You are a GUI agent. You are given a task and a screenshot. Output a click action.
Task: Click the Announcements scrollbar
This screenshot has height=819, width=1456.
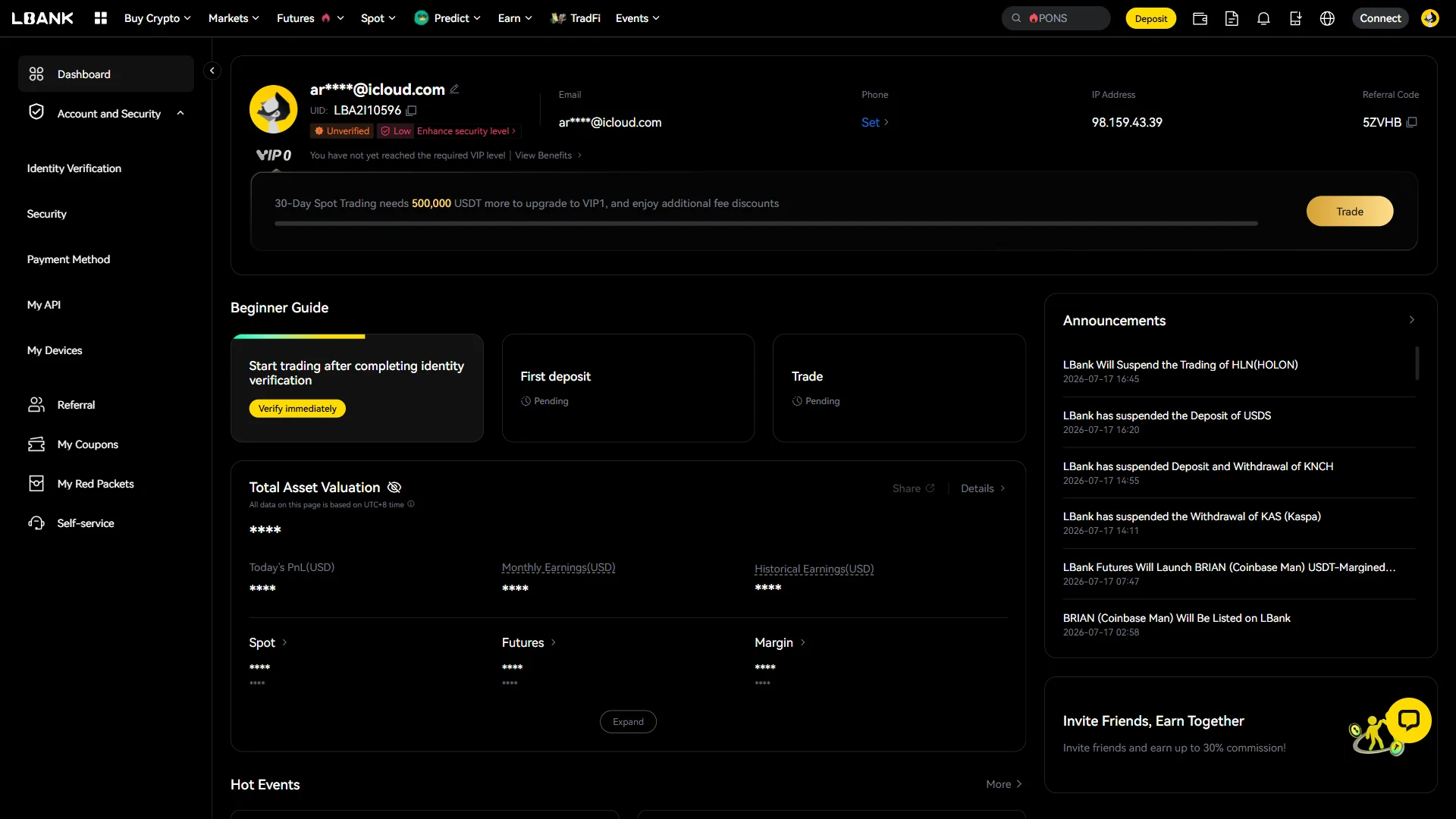pyautogui.click(x=1417, y=363)
